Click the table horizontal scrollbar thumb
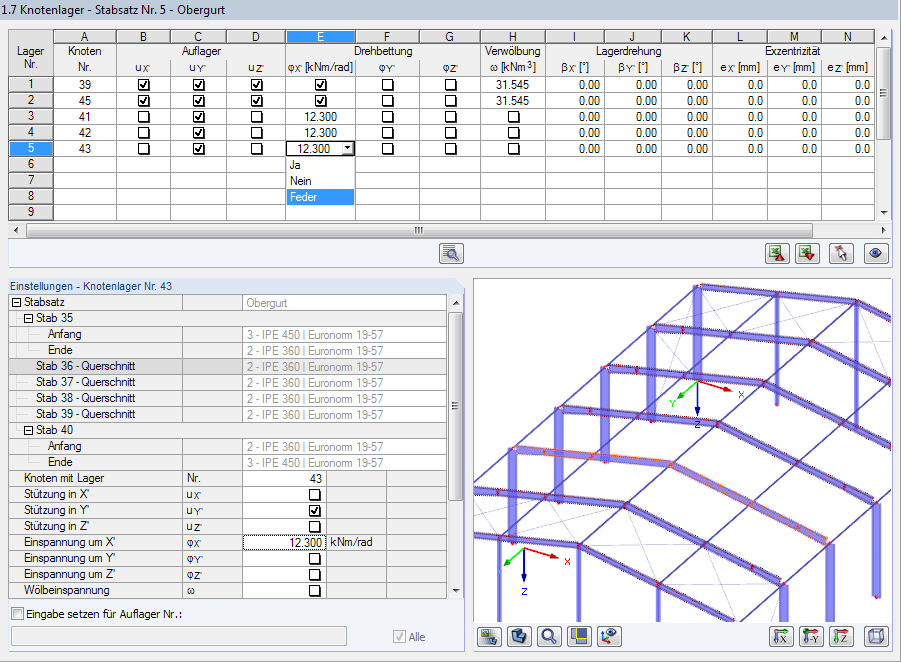Image resolution: width=901 pixels, height=662 pixels. pyautogui.click(x=419, y=230)
